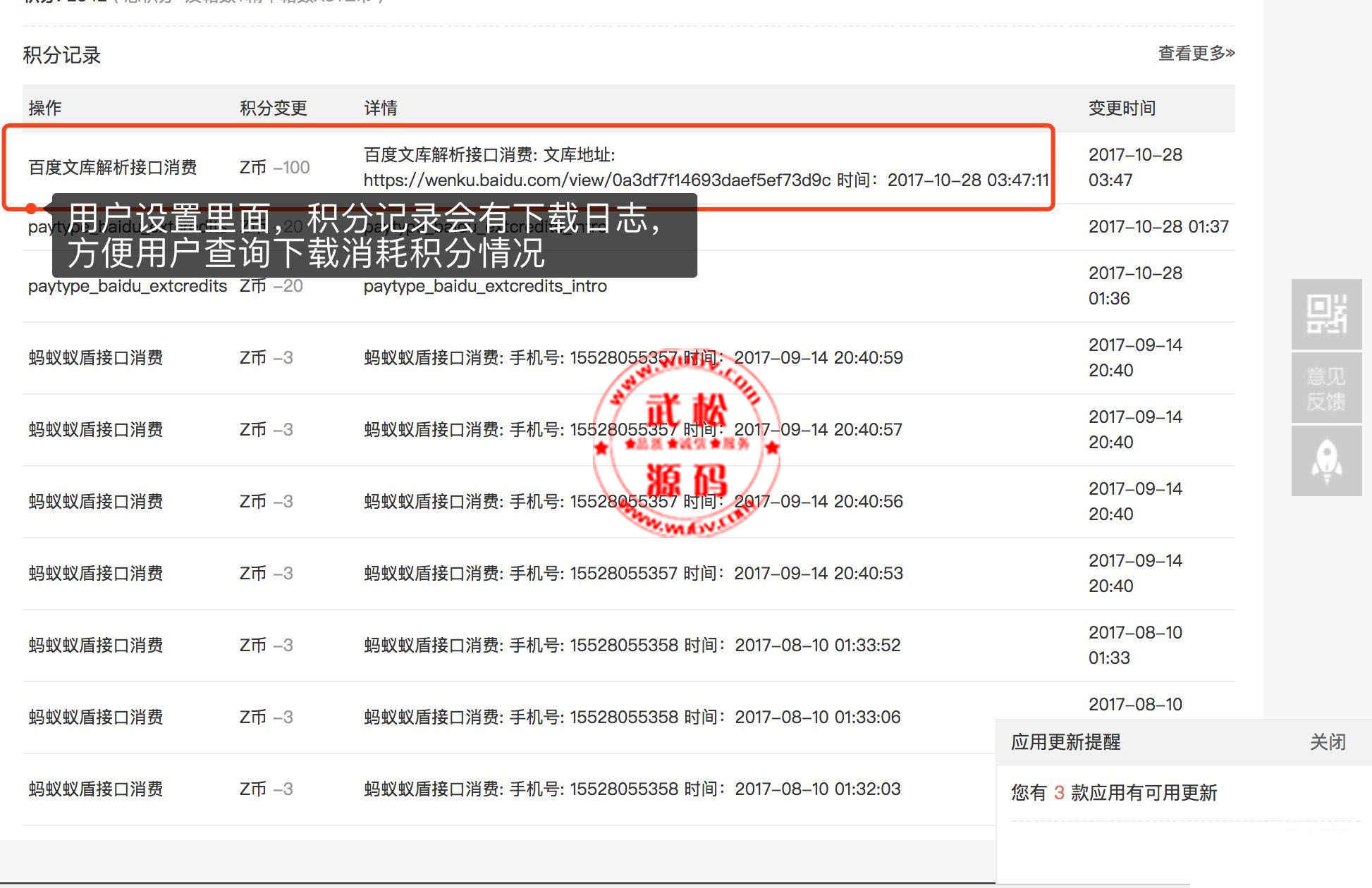Click paytype_baidu_extcredits_intro detail text

[485, 286]
